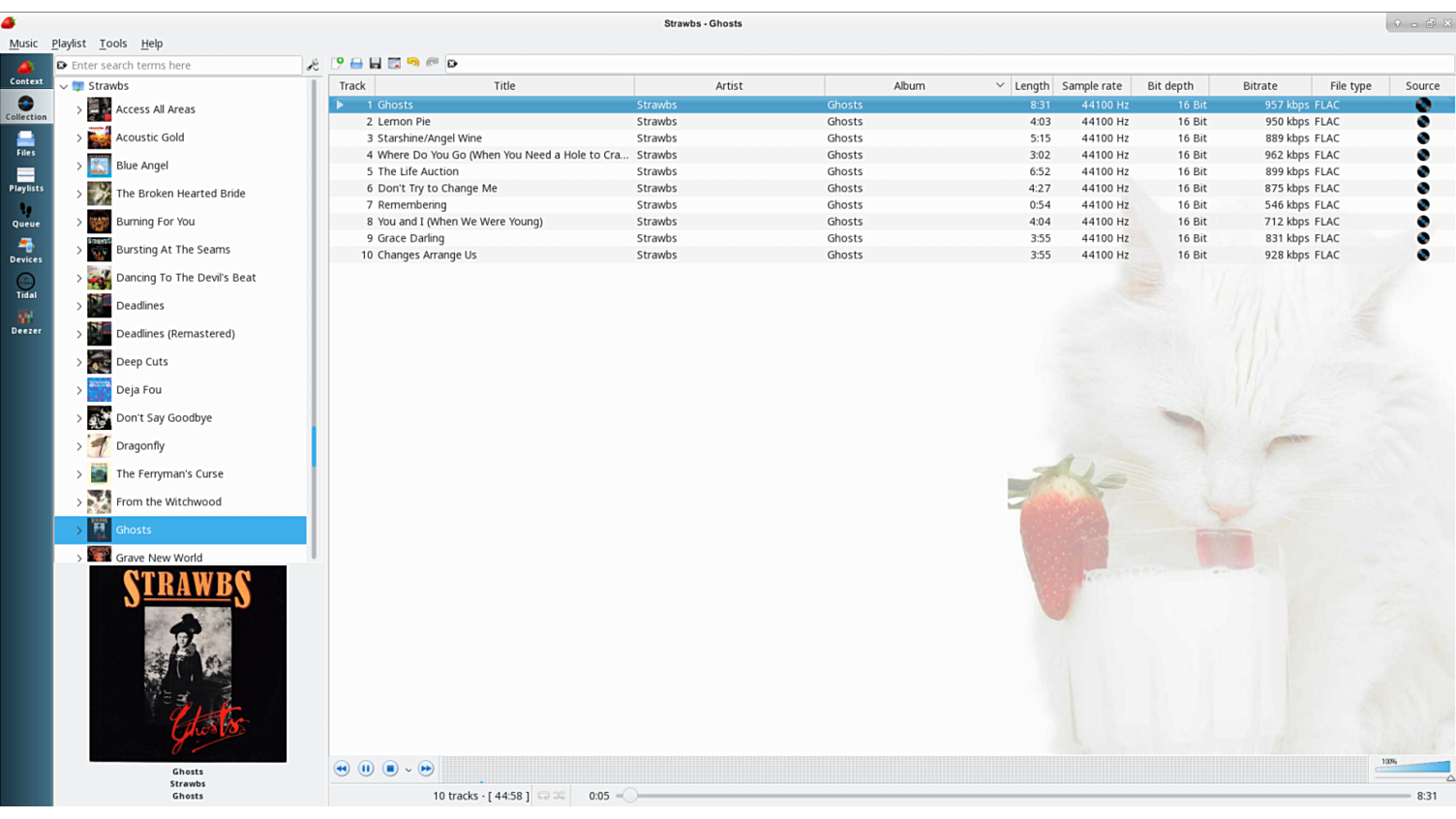Click the yellow undo arrow icon
The height and width of the screenshot is (819, 1456).
click(413, 64)
